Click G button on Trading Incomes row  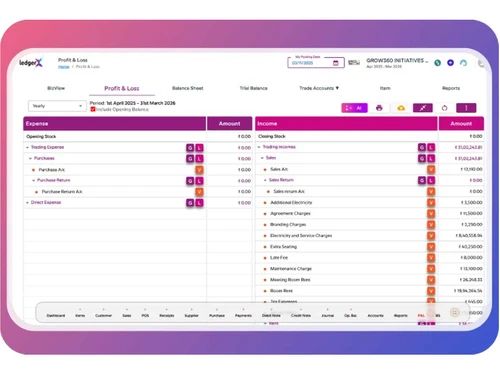point(422,147)
